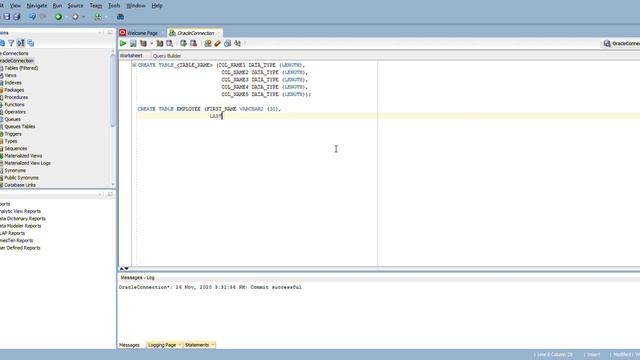640x360 pixels.
Task: Click the last Connections panel toolbar icon
Action: point(31,43)
